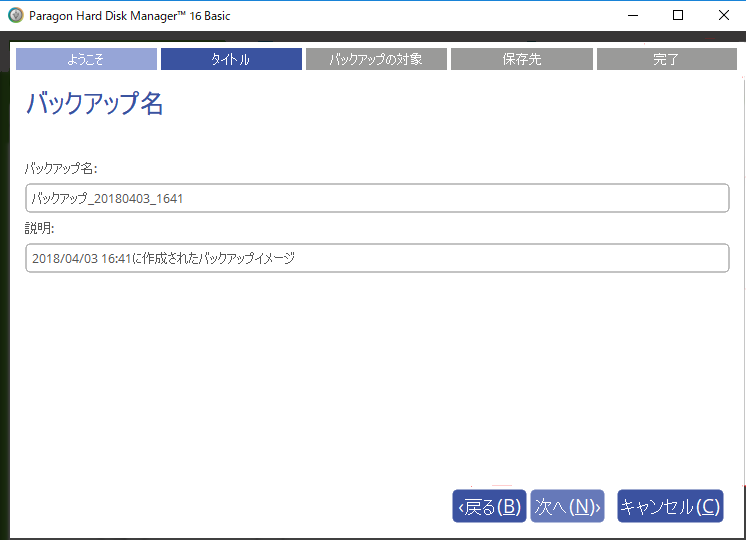Click the empty title bar space beside the title
The width and height of the screenshot is (746, 540).
[x=420, y=16]
